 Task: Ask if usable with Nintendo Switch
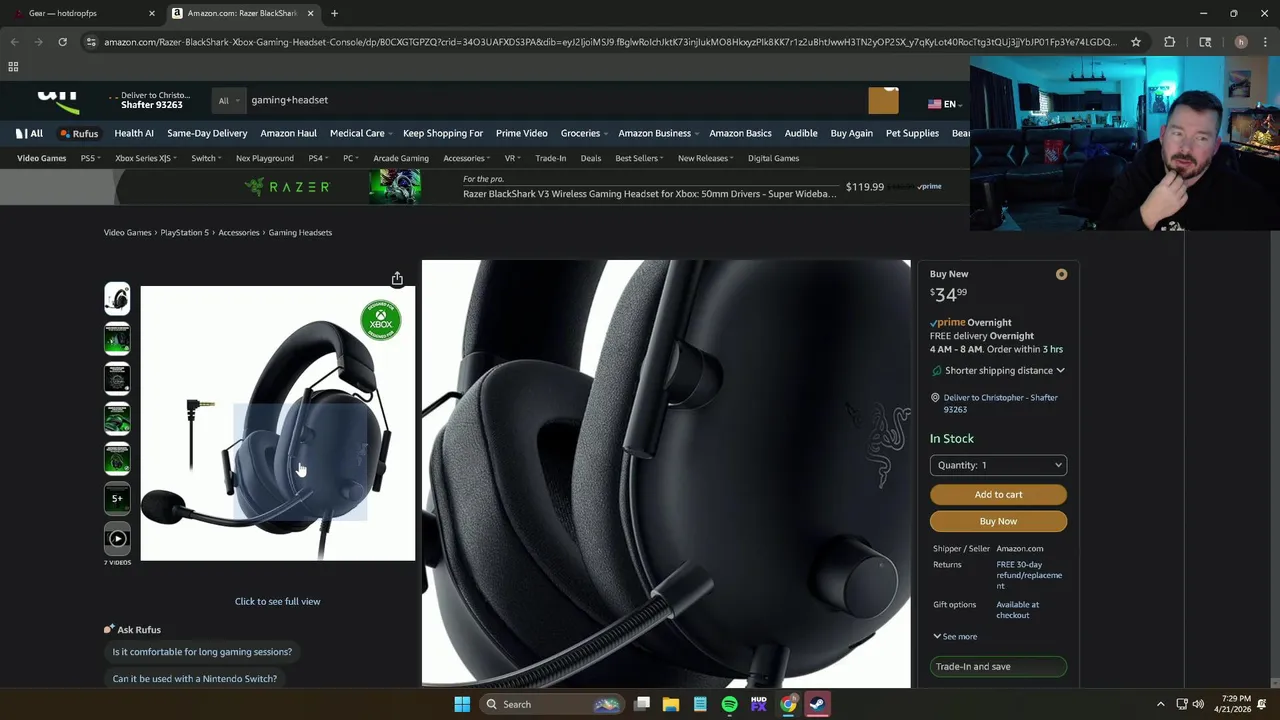point(195,679)
